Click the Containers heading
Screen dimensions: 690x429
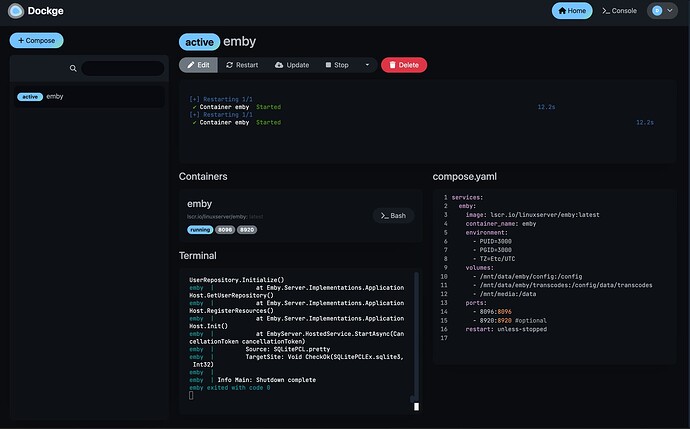203,176
